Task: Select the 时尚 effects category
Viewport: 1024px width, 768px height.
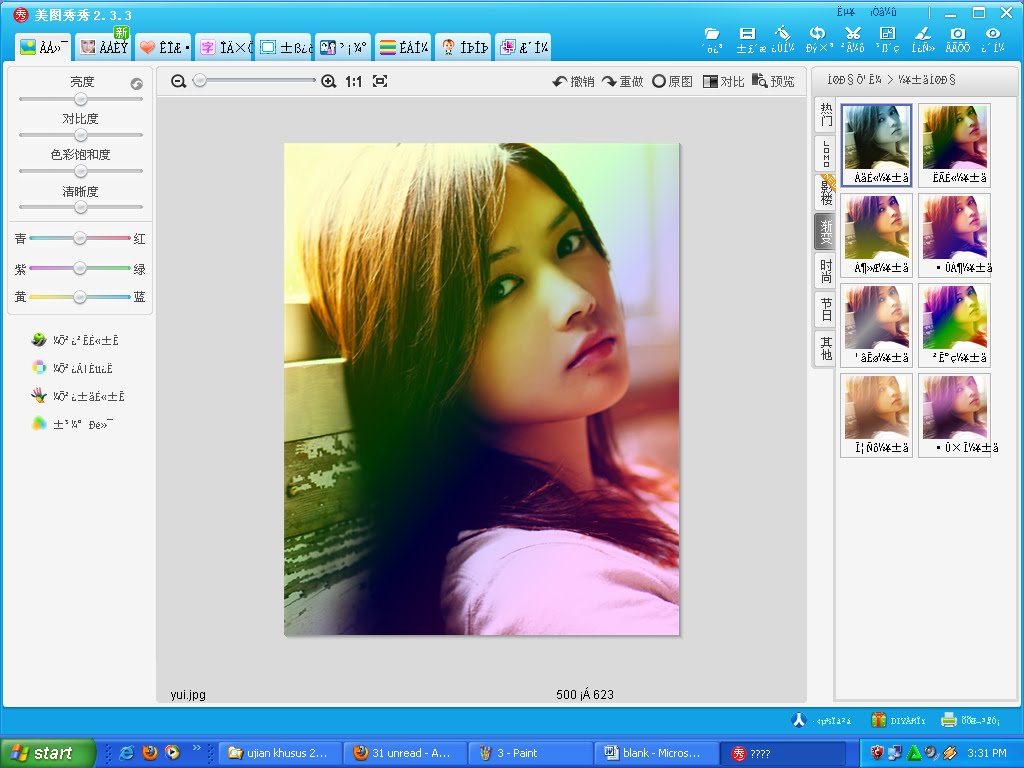Action: pos(826,270)
